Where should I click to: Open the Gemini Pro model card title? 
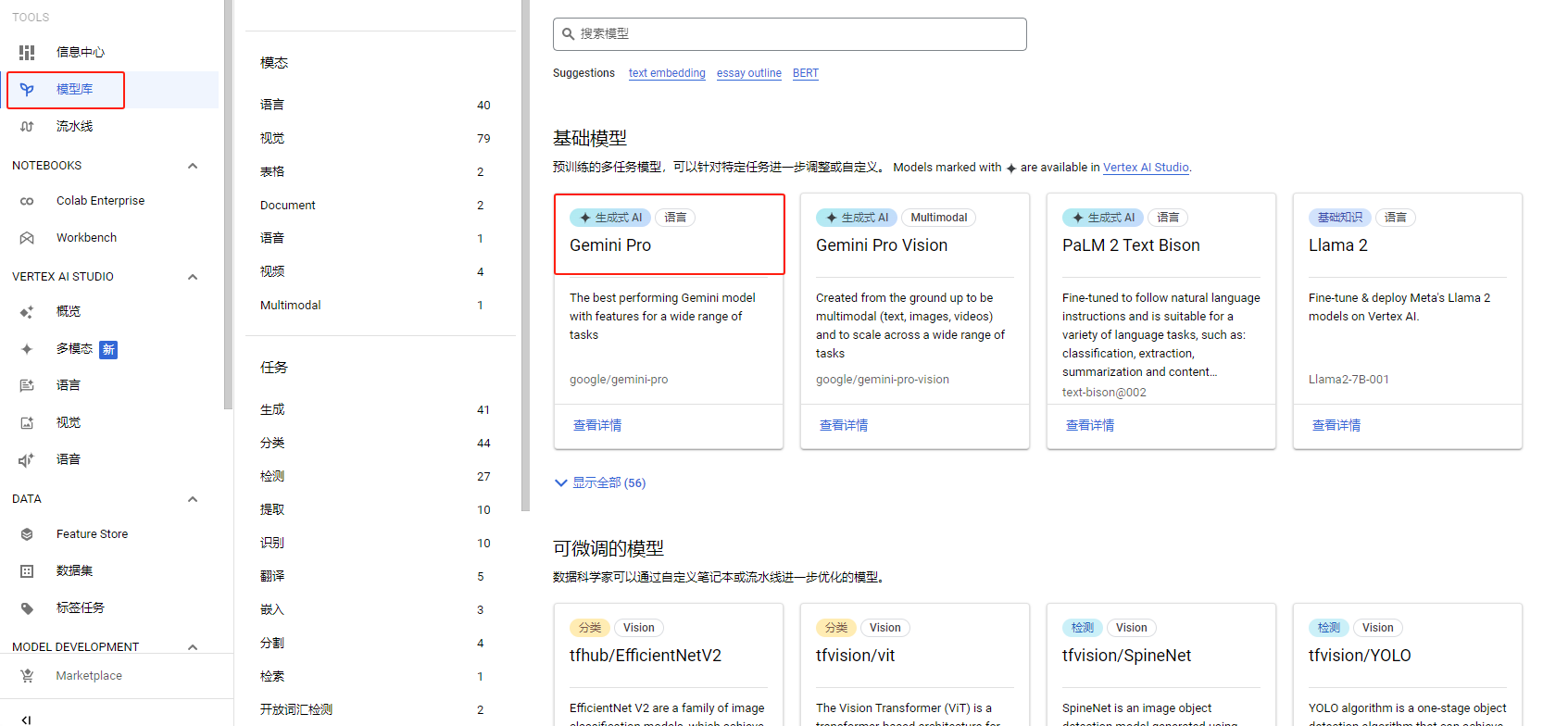click(x=610, y=245)
